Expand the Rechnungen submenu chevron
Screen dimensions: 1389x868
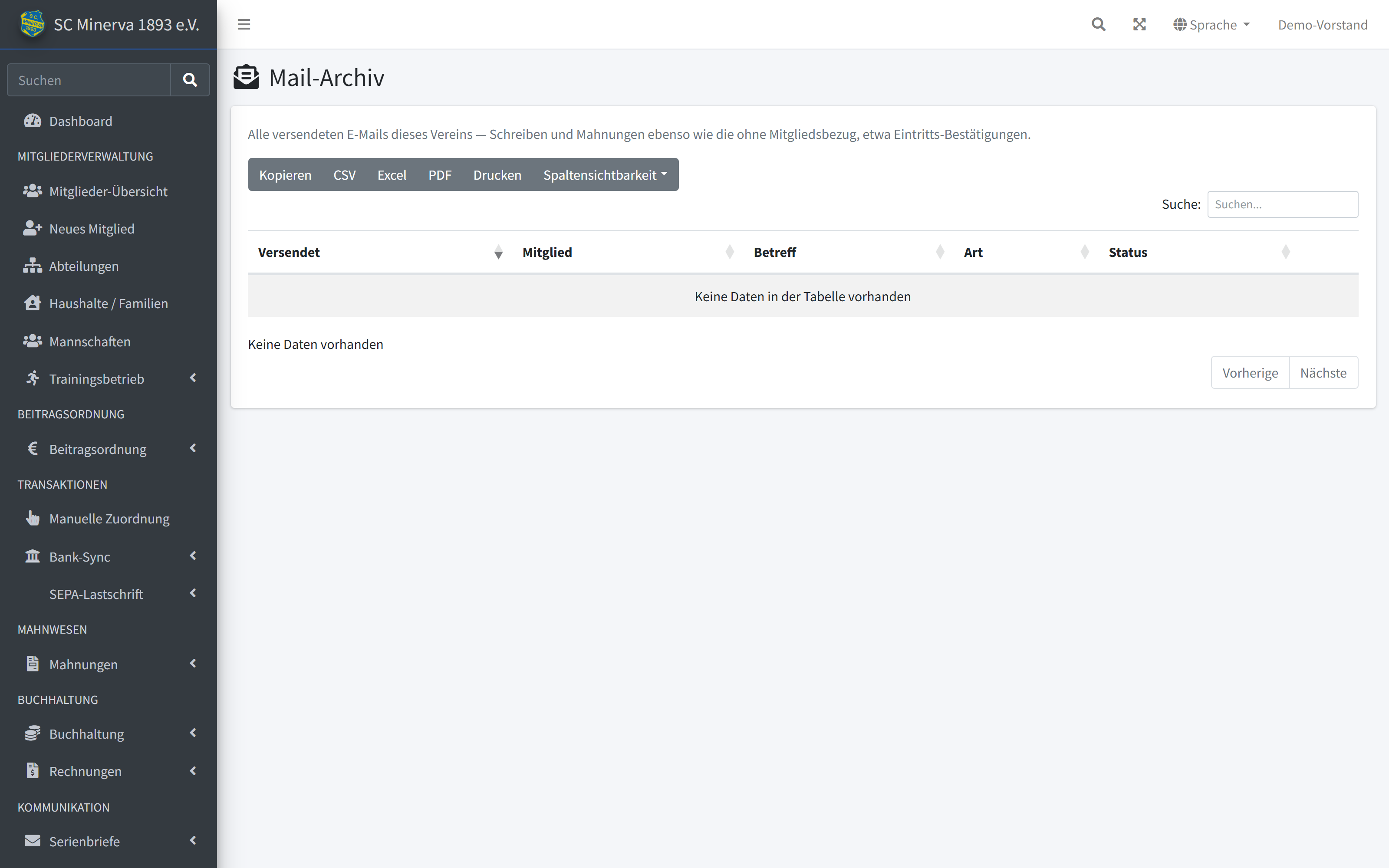(193, 770)
